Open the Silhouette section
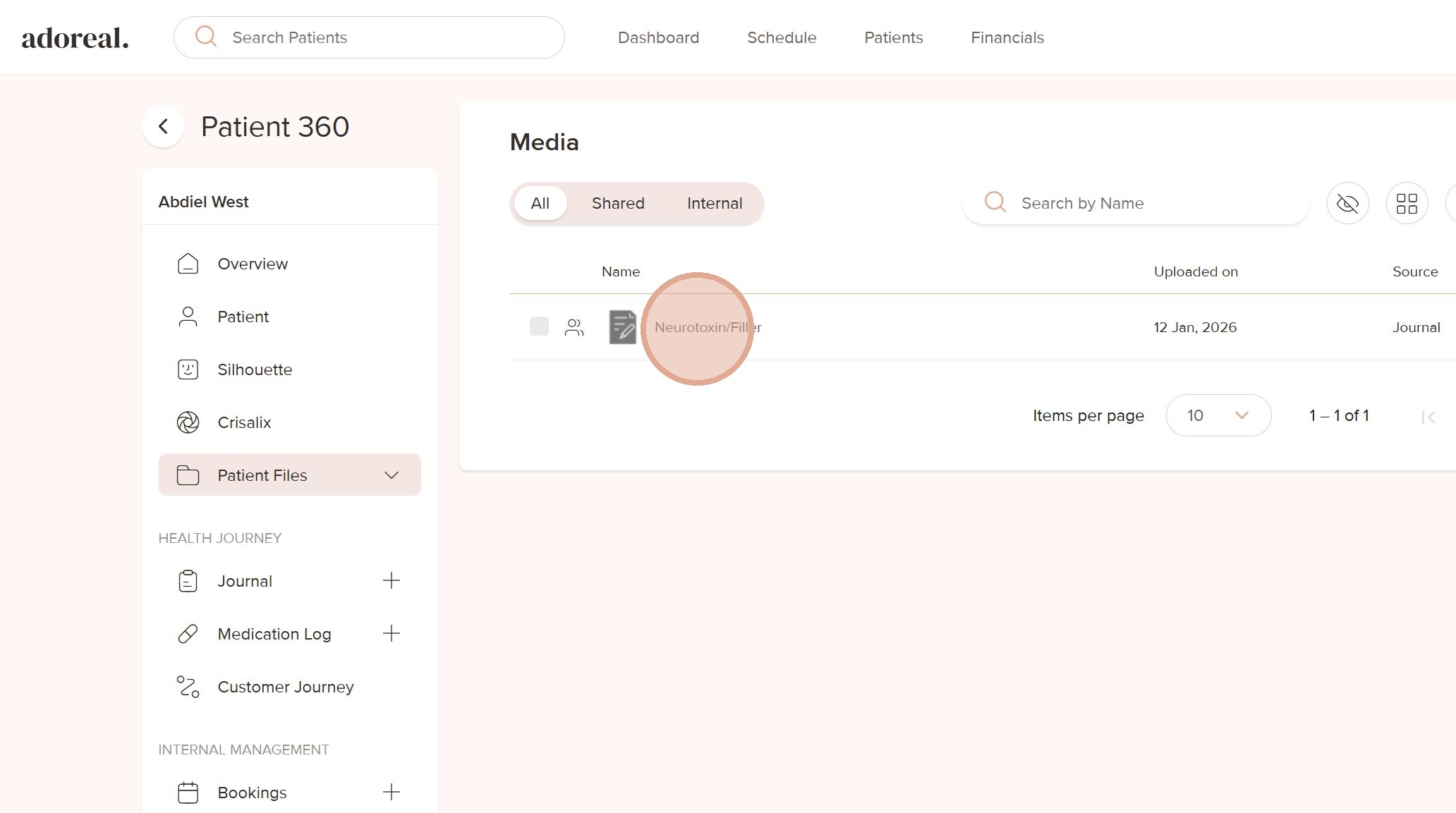 click(254, 369)
